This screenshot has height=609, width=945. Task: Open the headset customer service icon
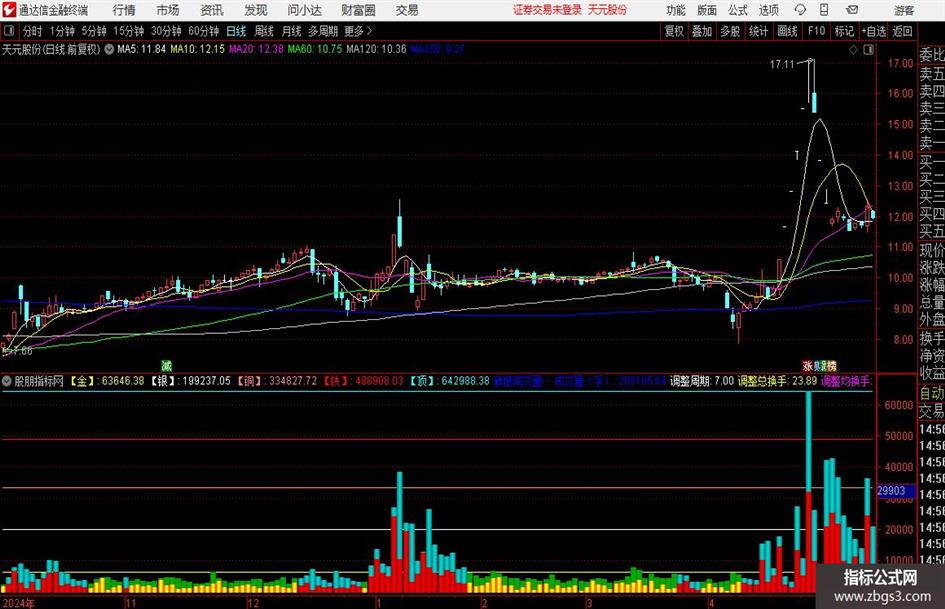pyautogui.click(x=800, y=10)
